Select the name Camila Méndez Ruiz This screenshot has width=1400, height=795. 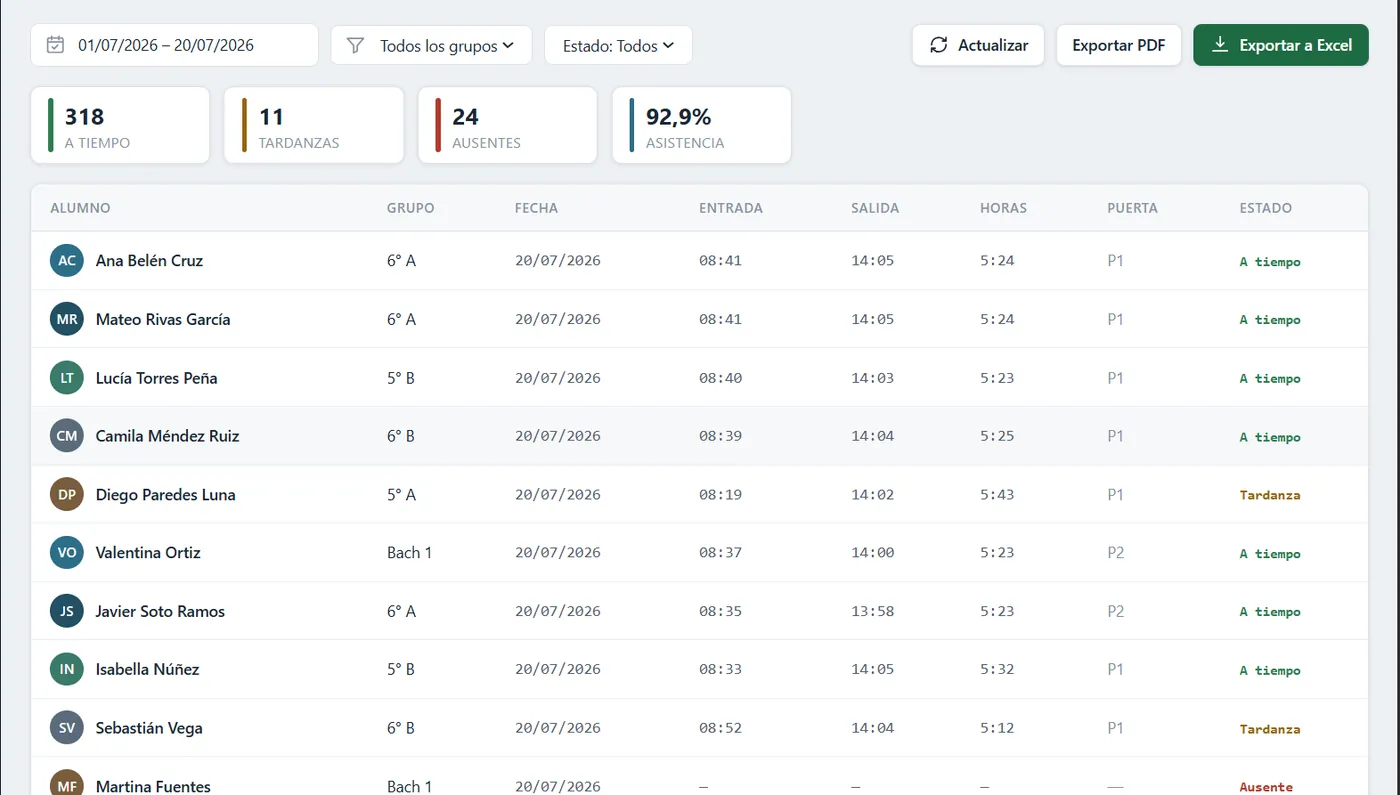pos(167,436)
